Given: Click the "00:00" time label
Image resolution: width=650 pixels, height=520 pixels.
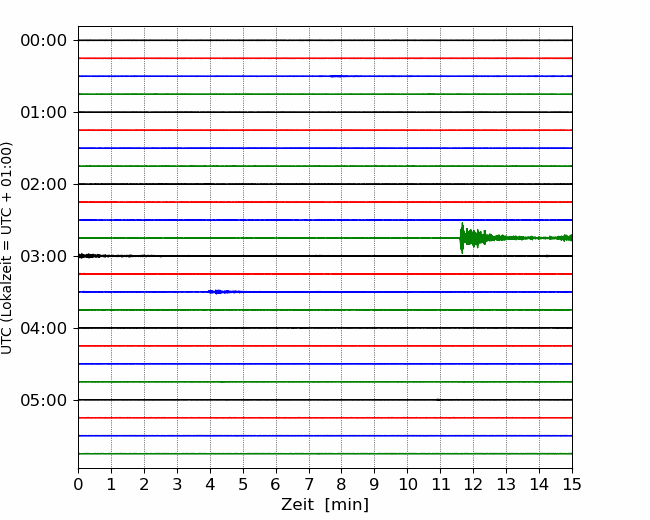Looking at the screenshot, I should (x=43, y=40).
